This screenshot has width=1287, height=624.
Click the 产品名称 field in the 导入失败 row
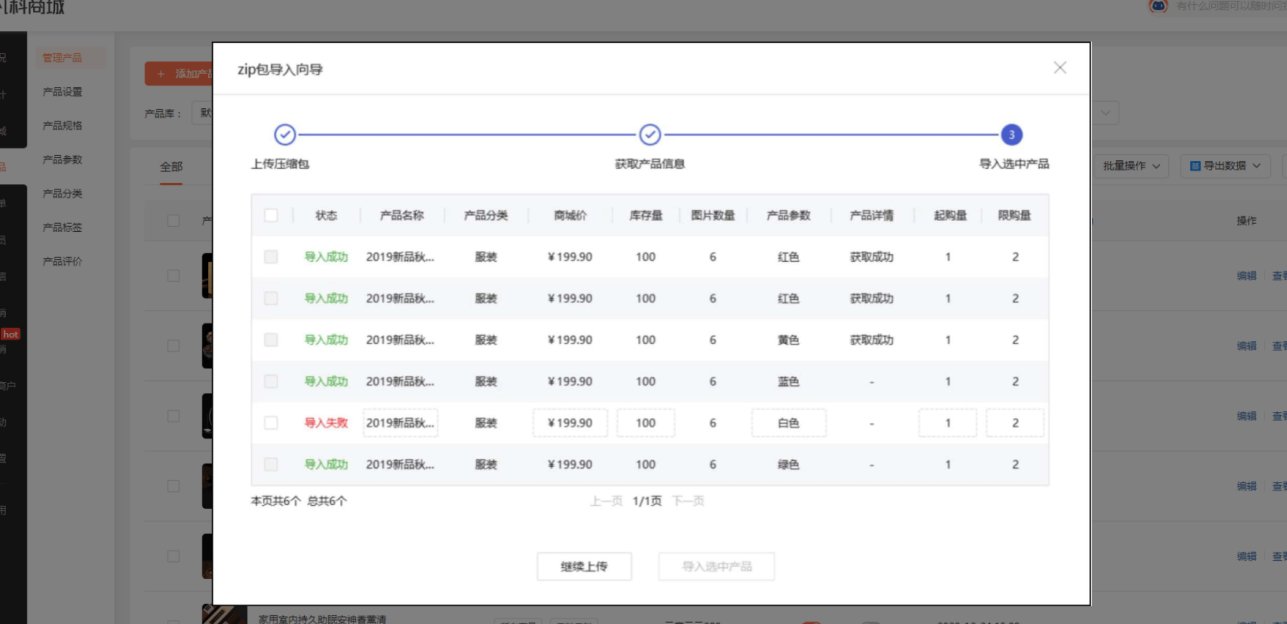pyautogui.click(x=400, y=423)
